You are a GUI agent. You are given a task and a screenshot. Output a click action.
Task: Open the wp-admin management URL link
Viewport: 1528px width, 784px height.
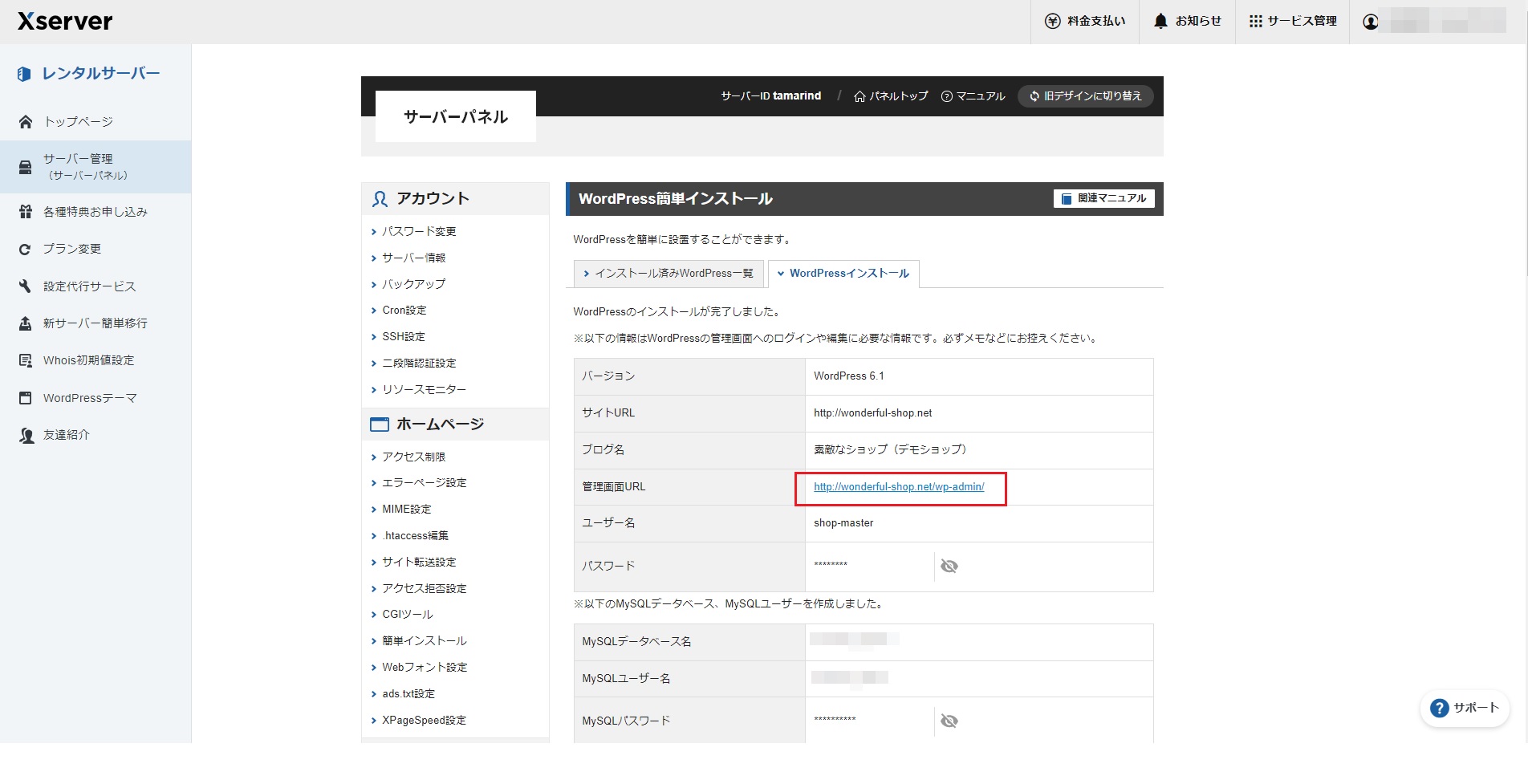[x=898, y=487]
